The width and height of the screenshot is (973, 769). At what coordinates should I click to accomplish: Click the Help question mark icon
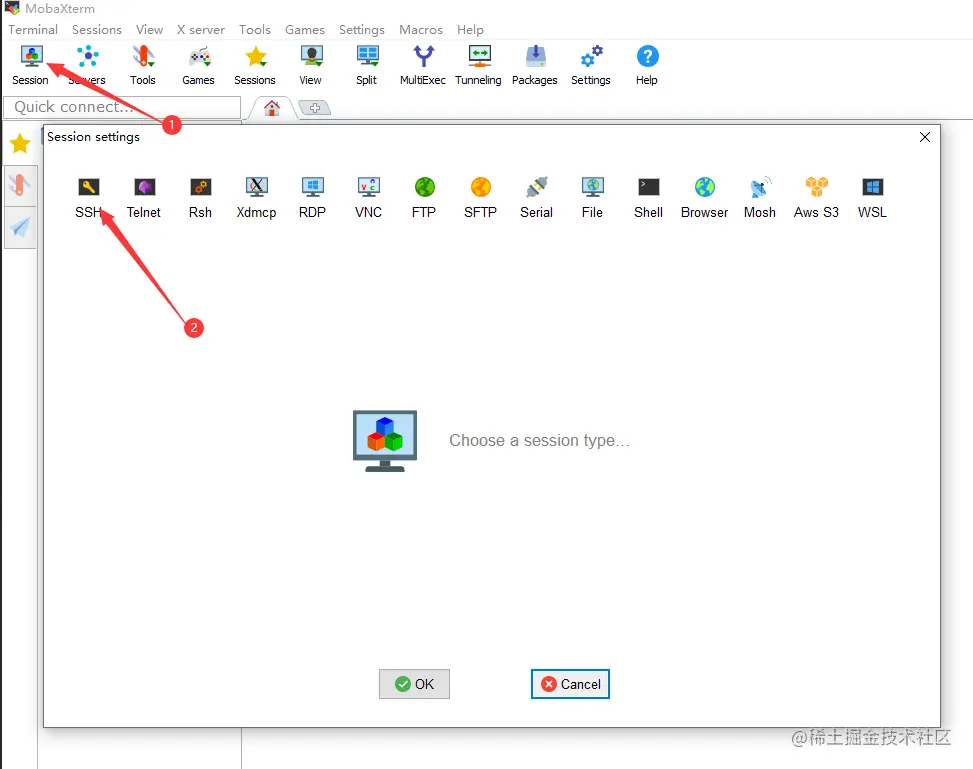[647, 65]
